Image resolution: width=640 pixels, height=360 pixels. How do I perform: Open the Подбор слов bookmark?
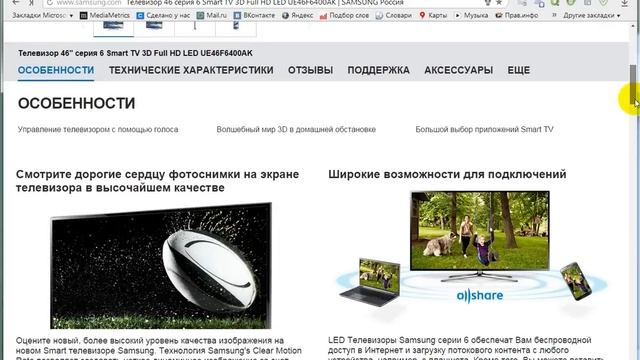pyautogui.click(x=344, y=16)
